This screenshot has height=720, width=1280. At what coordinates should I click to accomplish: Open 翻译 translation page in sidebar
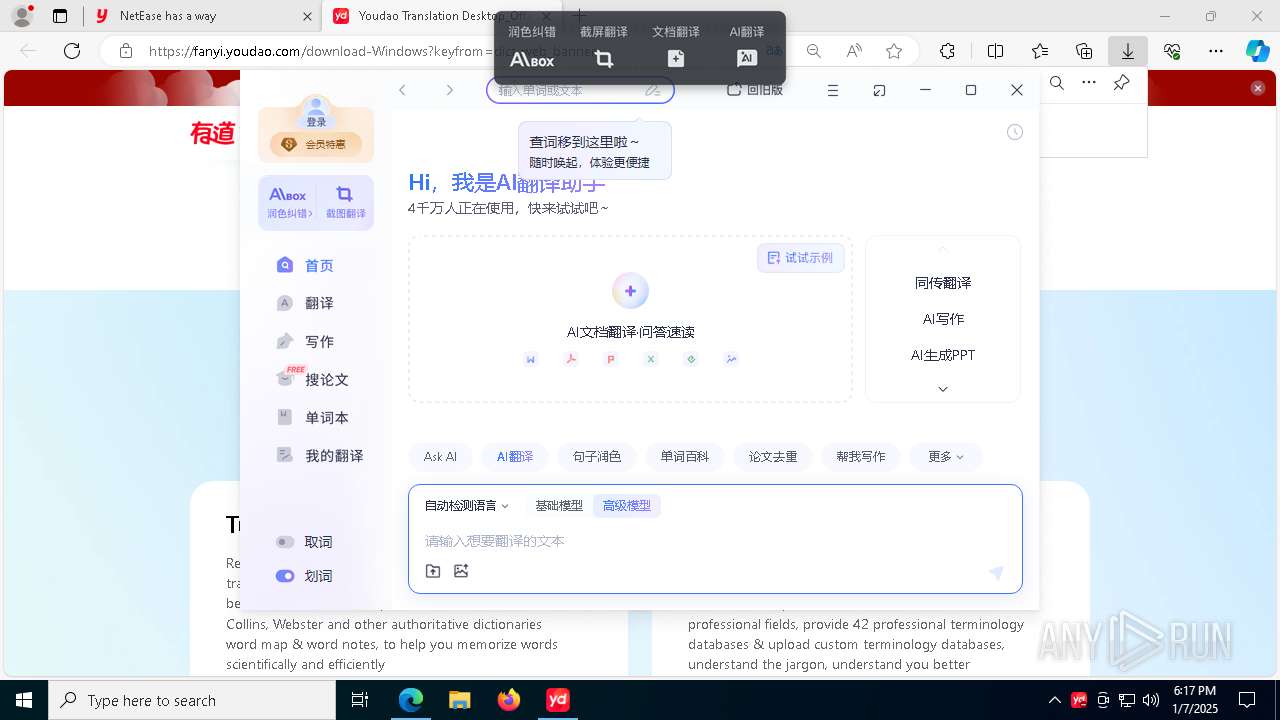pos(306,303)
